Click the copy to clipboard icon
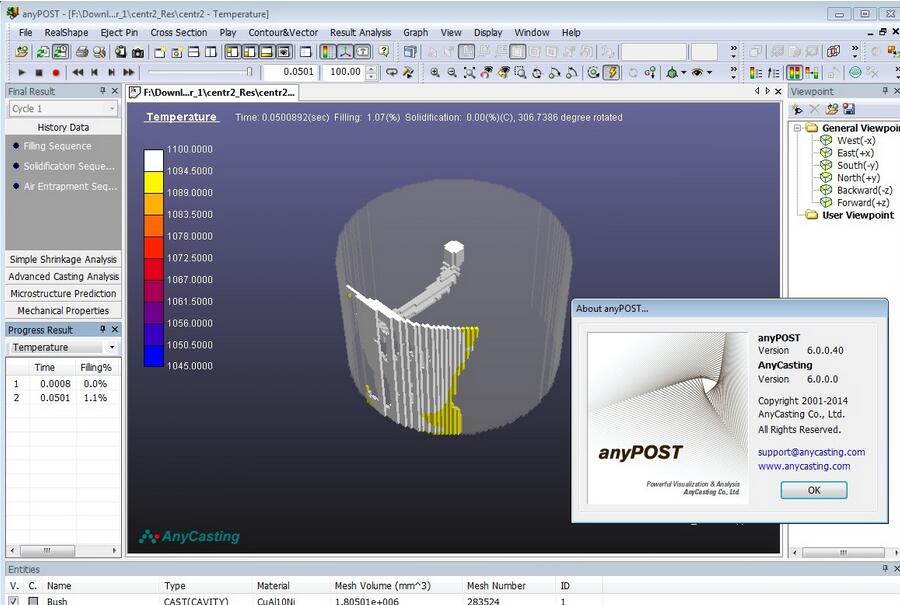This screenshot has width=900, height=605. coord(120,52)
